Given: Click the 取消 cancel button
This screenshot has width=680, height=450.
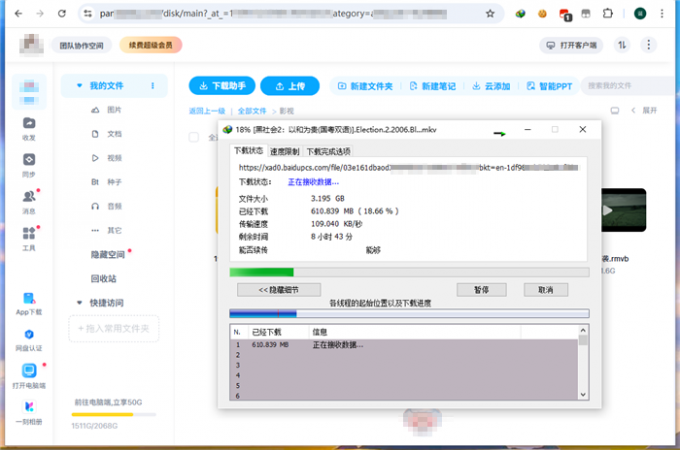Looking at the screenshot, I should (546, 290).
